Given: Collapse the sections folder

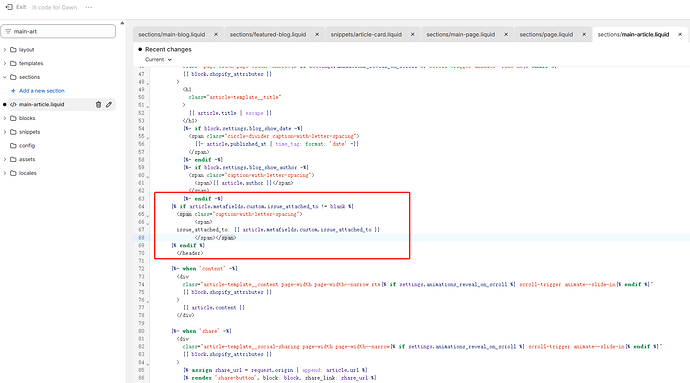Looking at the screenshot, I should pyautogui.click(x=5, y=77).
